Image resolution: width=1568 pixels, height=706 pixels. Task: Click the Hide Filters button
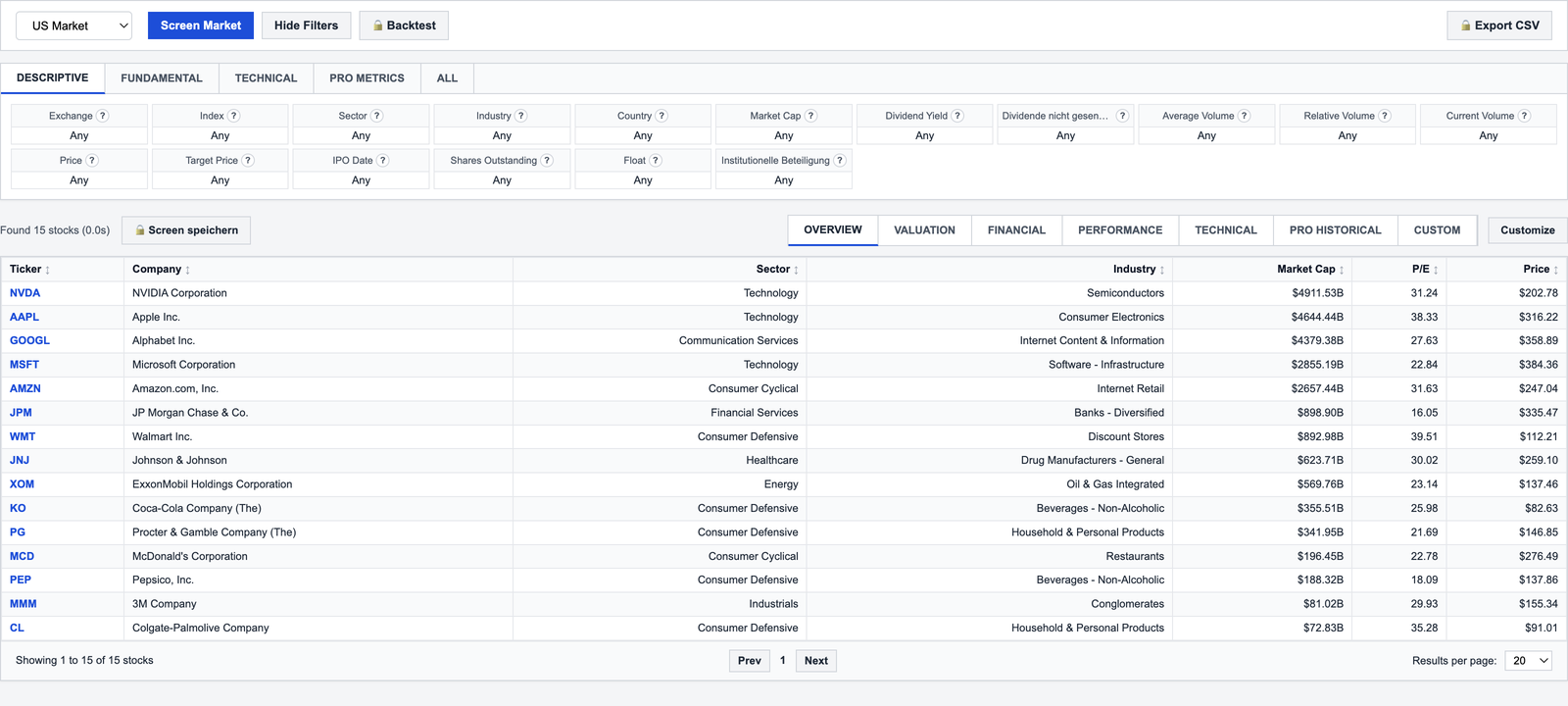pos(306,25)
